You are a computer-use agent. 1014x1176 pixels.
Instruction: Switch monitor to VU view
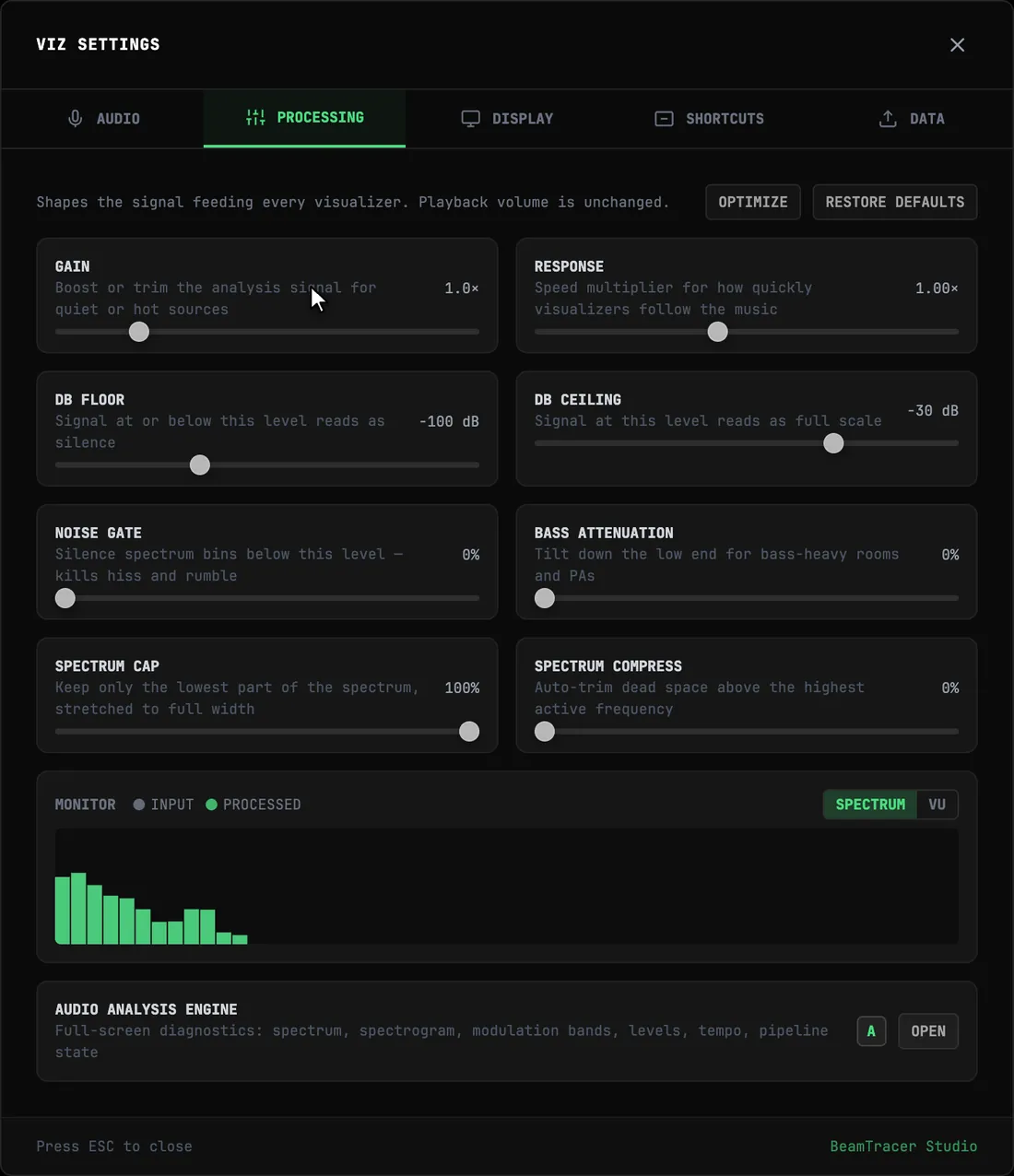[x=937, y=805]
